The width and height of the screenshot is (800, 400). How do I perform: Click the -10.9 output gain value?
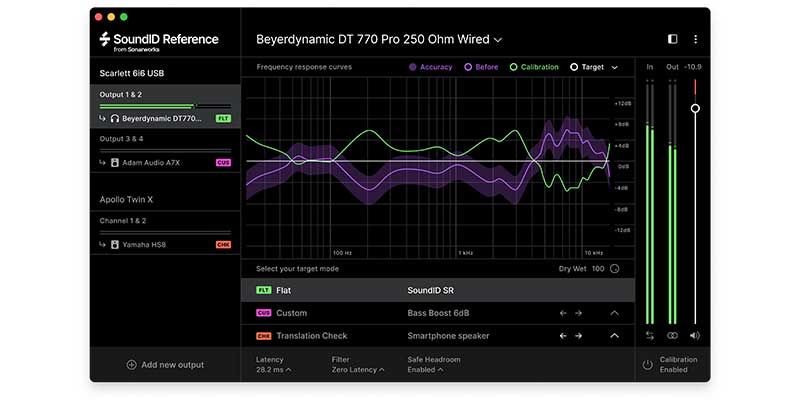pyautogui.click(x=692, y=67)
